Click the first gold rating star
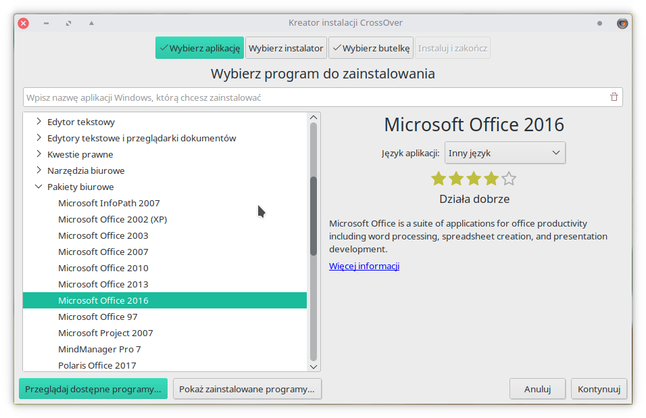Screen dimensions: 646x418 pyautogui.click(x=438, y=179)
